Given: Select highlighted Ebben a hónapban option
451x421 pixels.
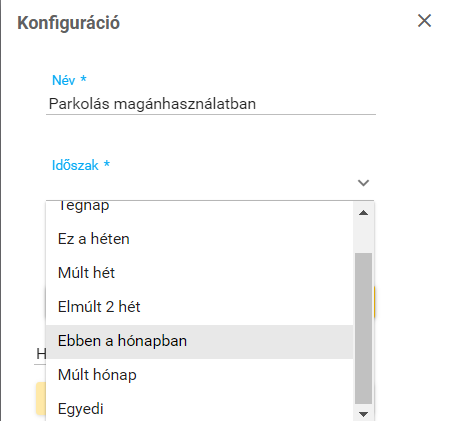Looking at the screenshot, I should click(x=199, y=341).
